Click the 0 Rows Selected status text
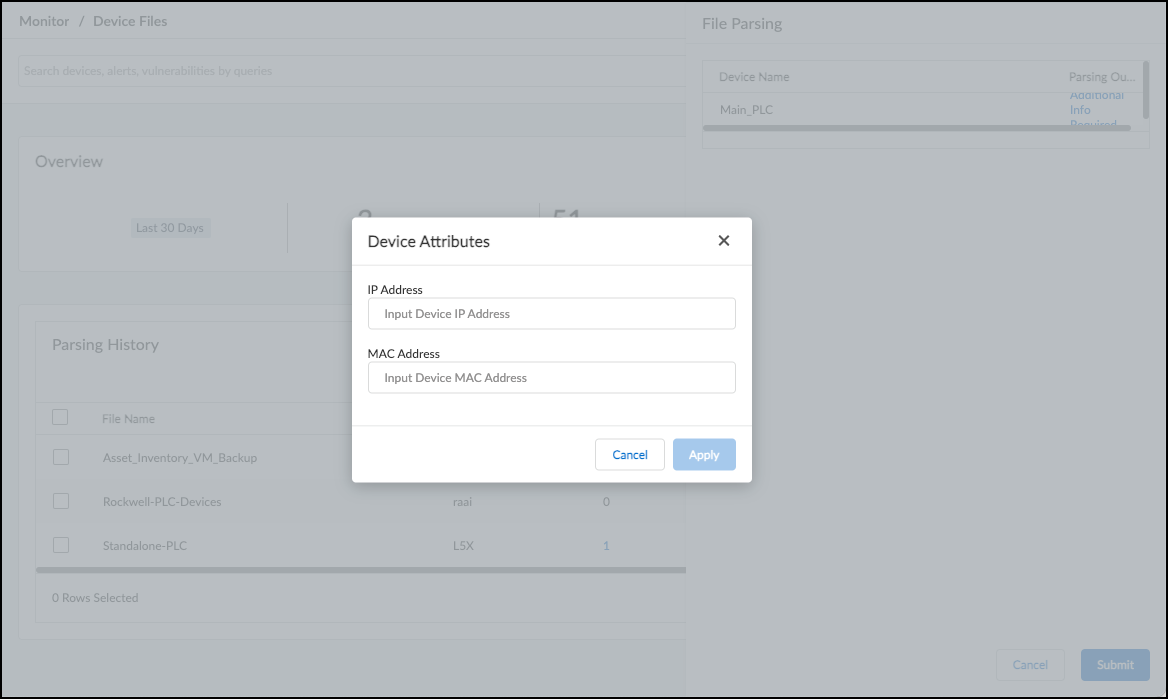 tap(95, 598)
